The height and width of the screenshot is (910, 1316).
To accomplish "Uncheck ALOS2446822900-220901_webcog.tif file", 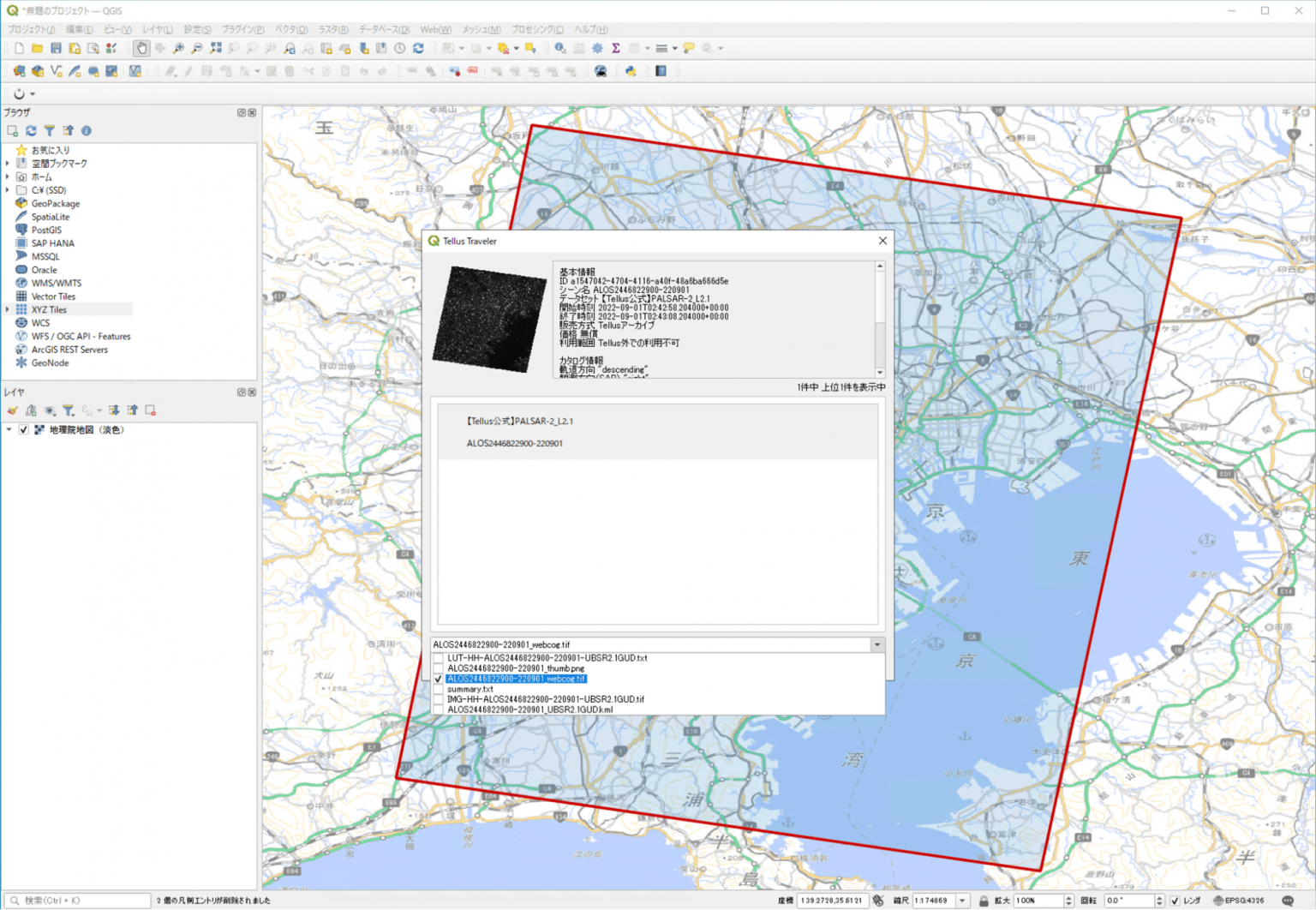I will [x=439, y=679].
